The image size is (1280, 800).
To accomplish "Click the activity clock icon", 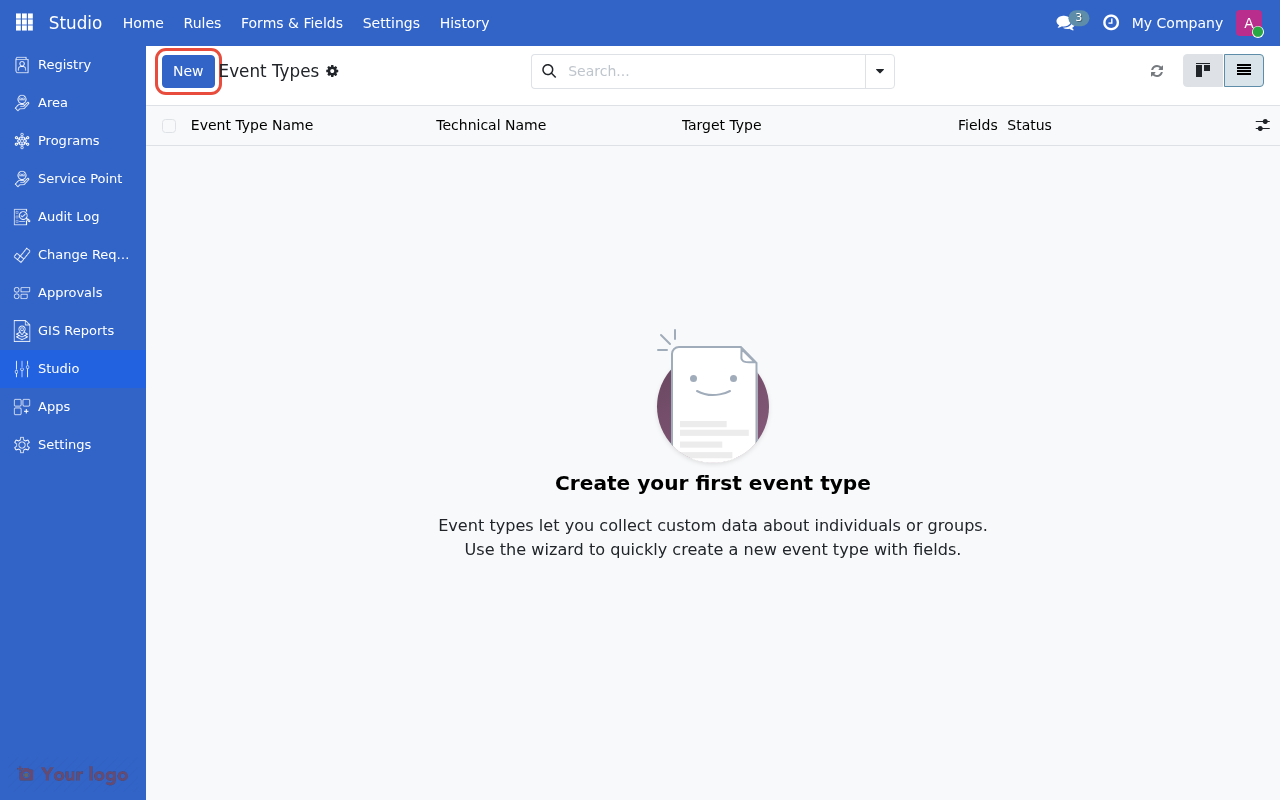I will (x=1111, y=23).
